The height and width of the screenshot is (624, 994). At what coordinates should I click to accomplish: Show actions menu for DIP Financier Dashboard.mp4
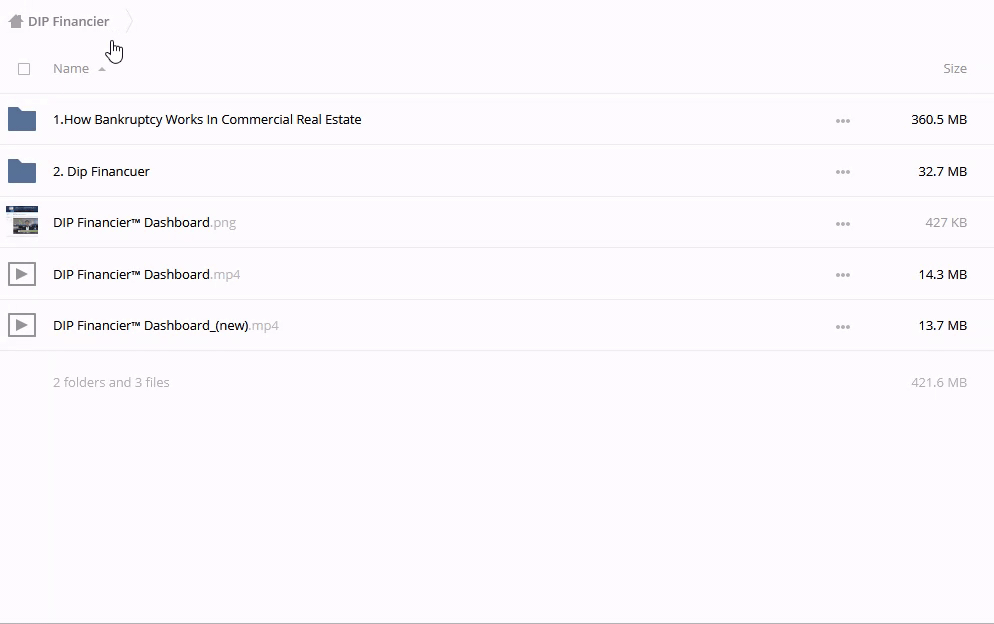(x=843, y=275)
